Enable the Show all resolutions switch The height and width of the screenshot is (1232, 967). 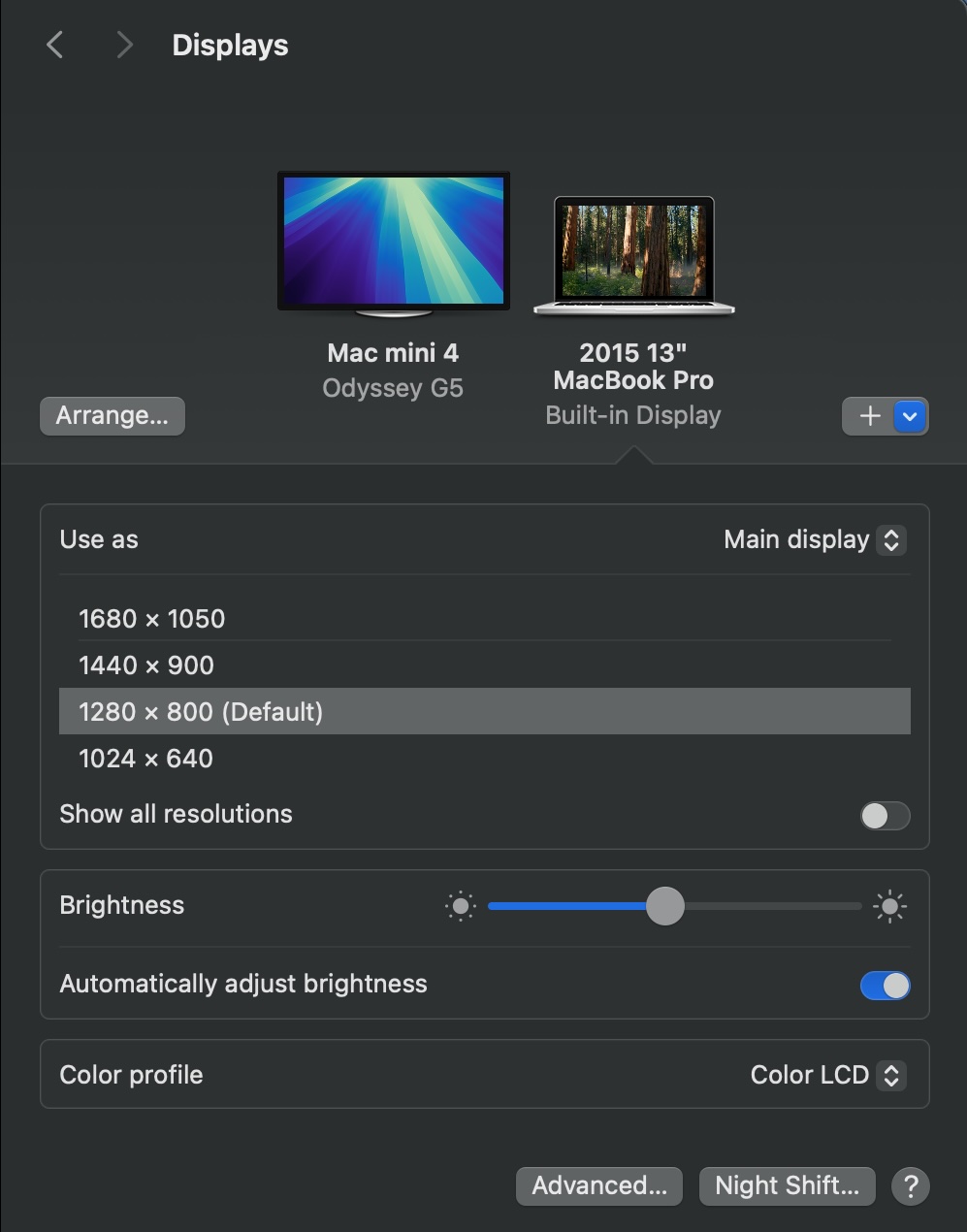(x=885, y=815)
